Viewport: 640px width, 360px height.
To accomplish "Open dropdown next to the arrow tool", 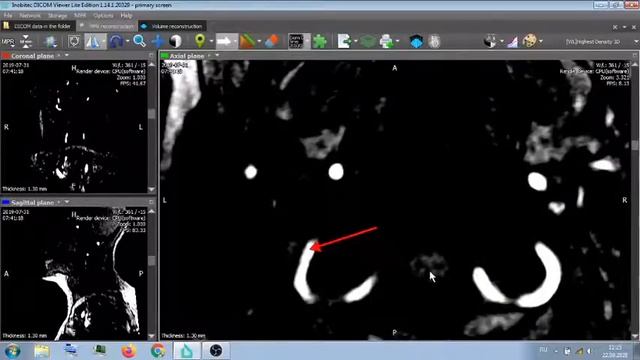I will 236,41.
